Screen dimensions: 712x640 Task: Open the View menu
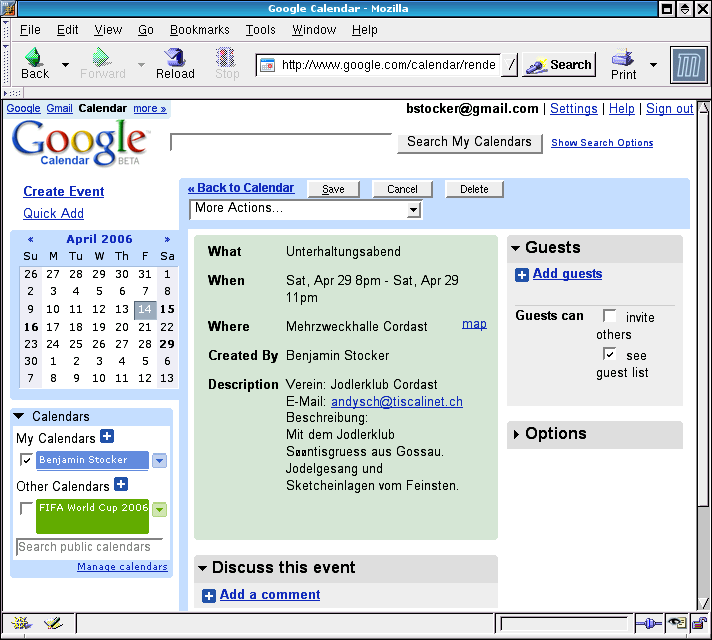(x=108, y=30)
